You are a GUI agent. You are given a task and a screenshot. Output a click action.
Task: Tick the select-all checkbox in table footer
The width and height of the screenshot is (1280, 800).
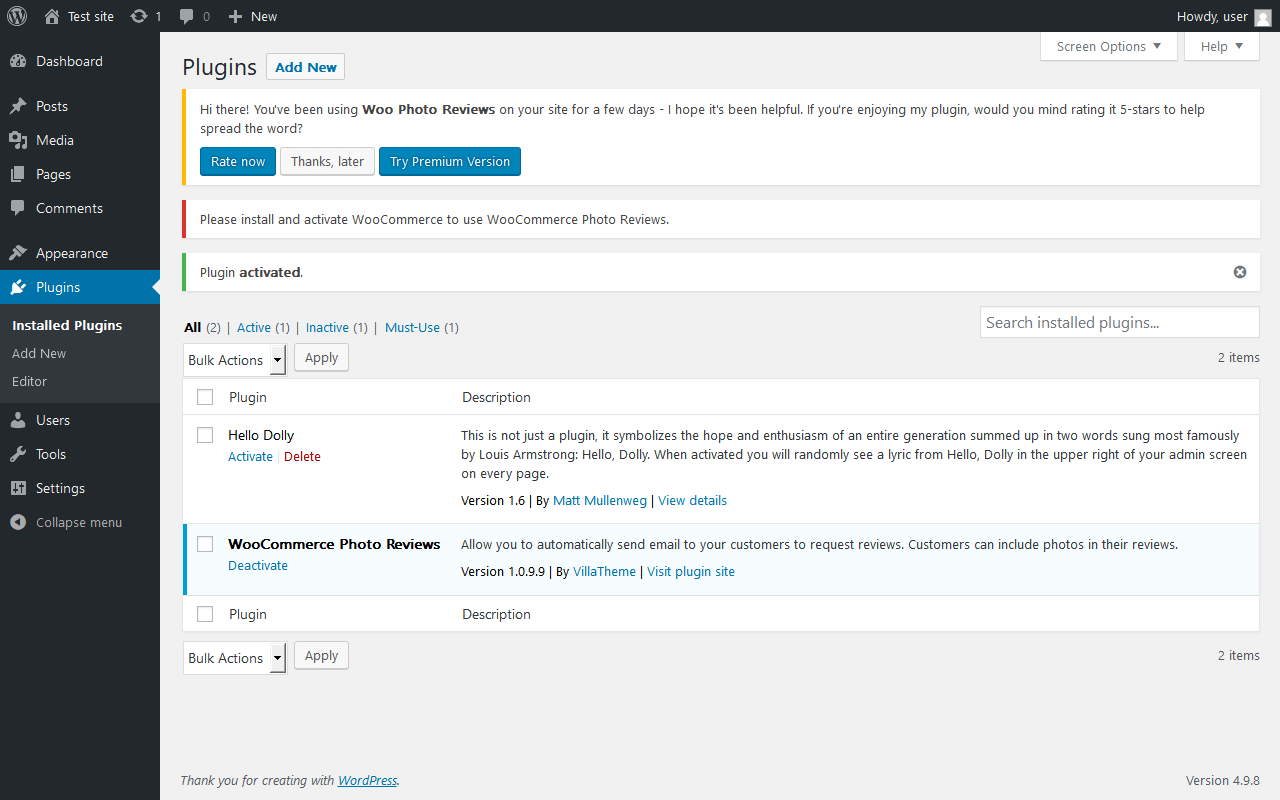(x=205, y=614)
